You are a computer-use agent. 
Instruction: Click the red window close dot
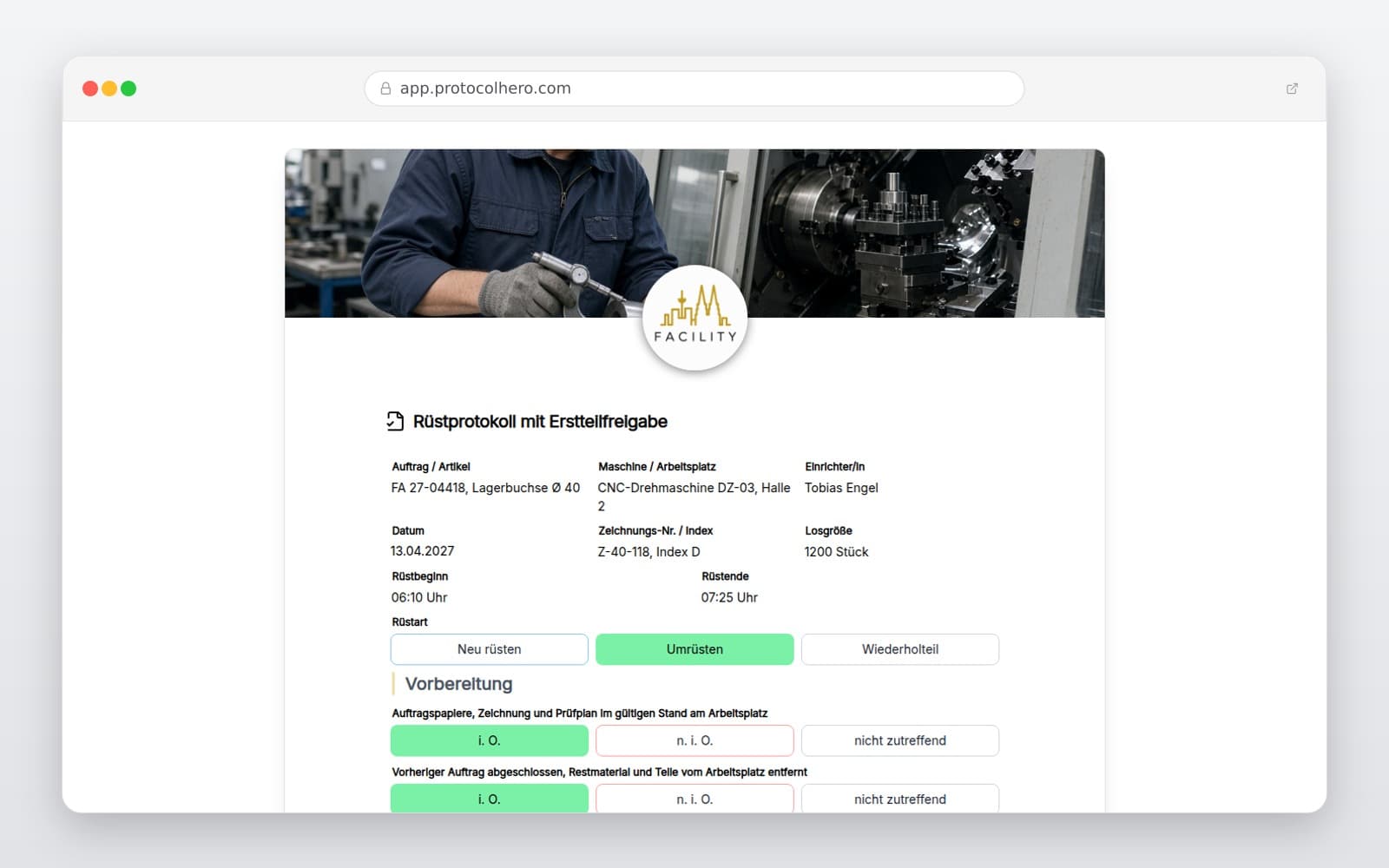(x=89, y=89)
